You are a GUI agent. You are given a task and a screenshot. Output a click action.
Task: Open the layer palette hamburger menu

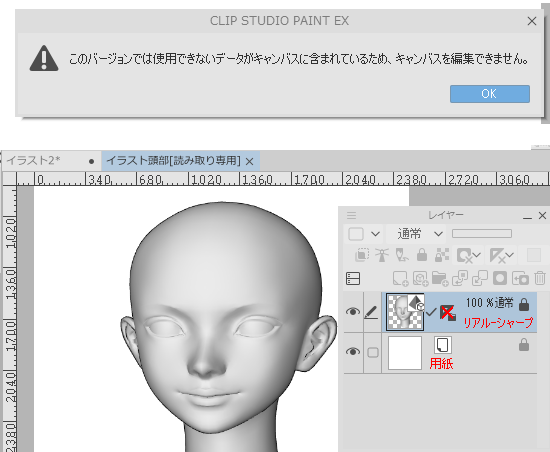coord(351,215)
